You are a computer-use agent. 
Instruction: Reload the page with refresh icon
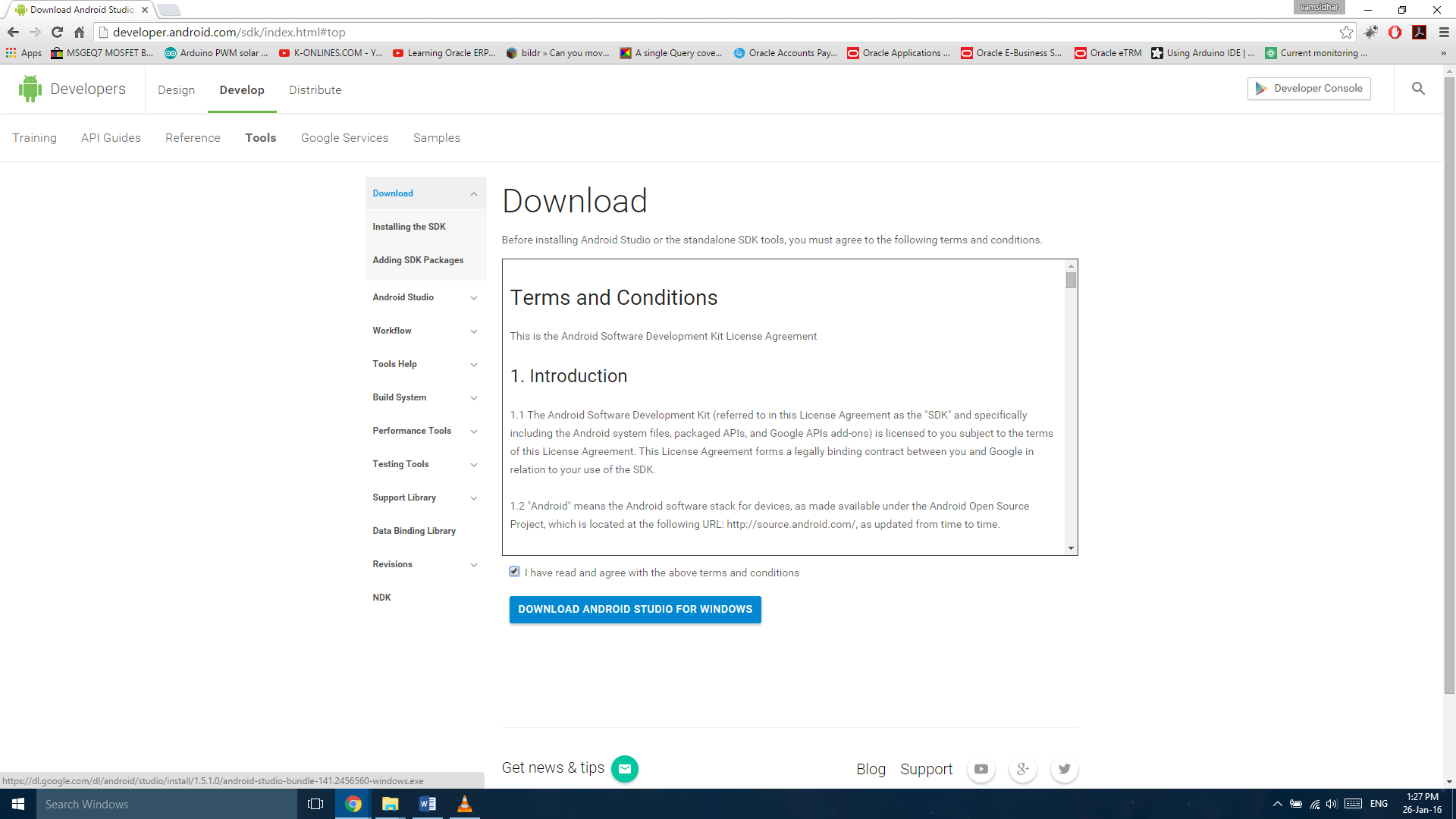(57, 32)
